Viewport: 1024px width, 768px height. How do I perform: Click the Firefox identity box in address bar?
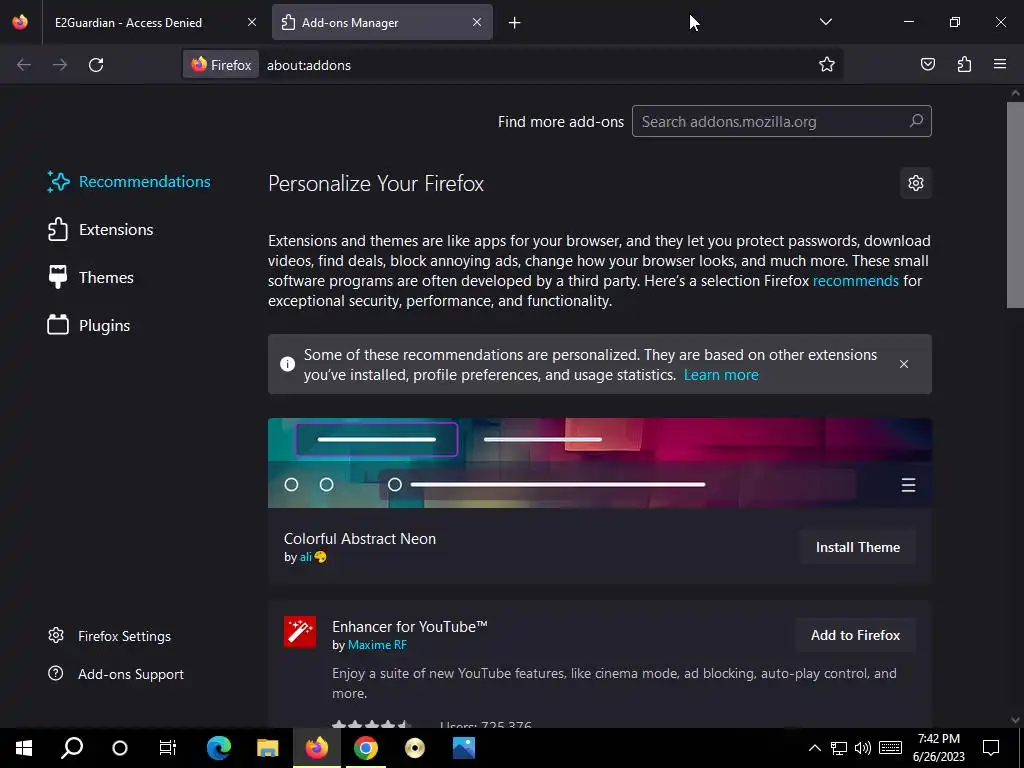(221, 65)
